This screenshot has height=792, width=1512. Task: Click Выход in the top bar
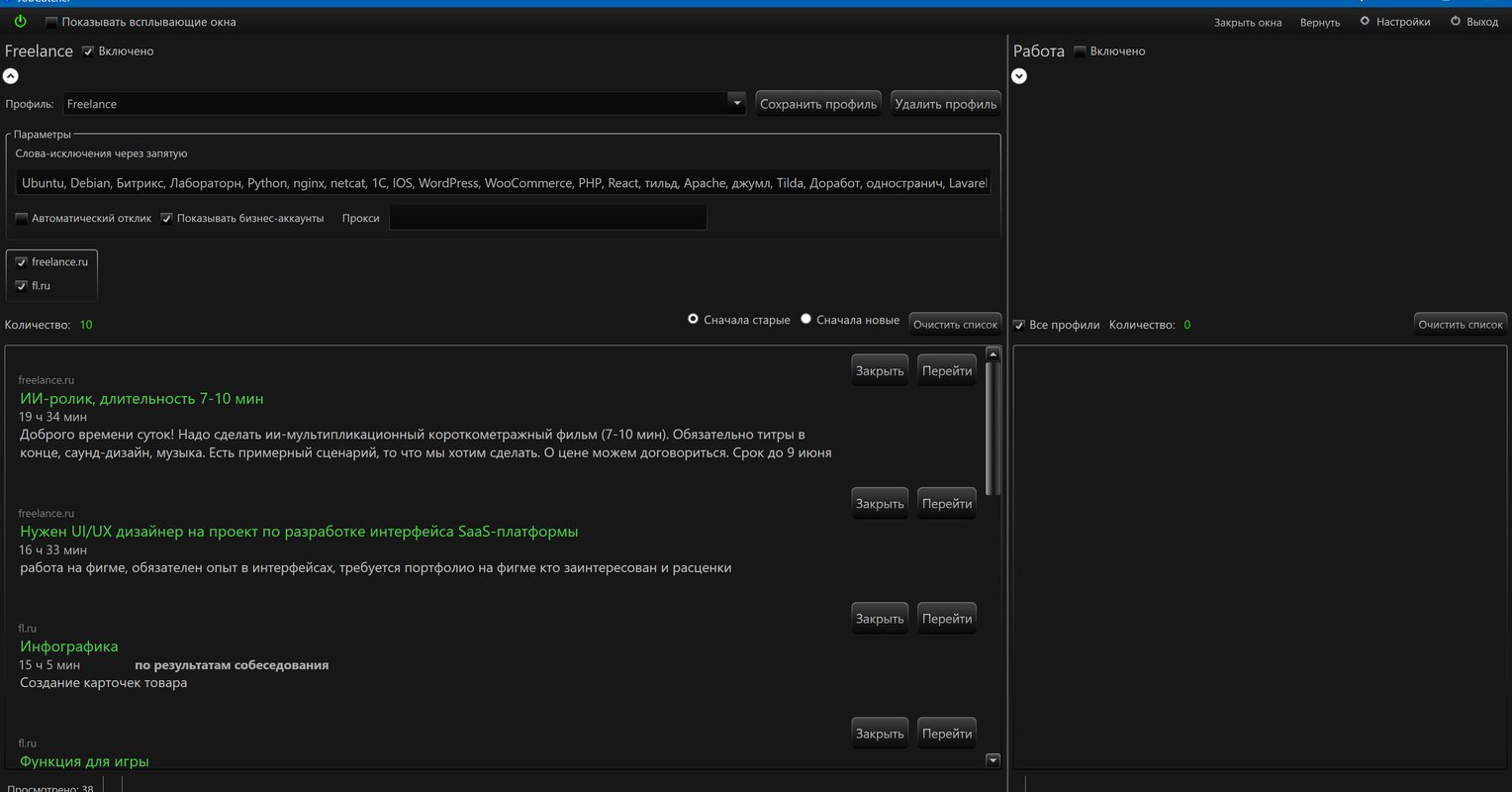click(1482, 22)
